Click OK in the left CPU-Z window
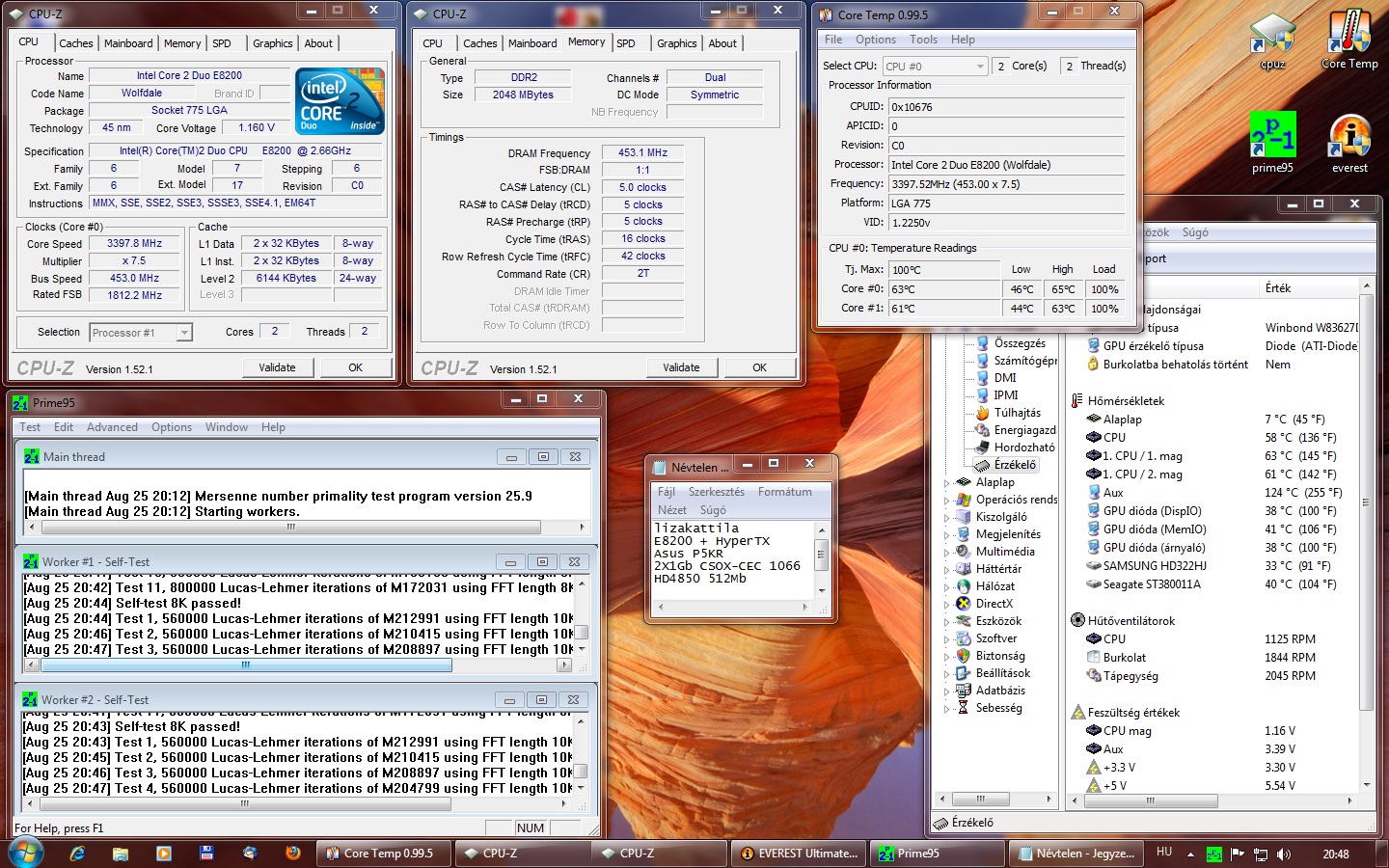The image size is (1389, 868). click(356, 367)
